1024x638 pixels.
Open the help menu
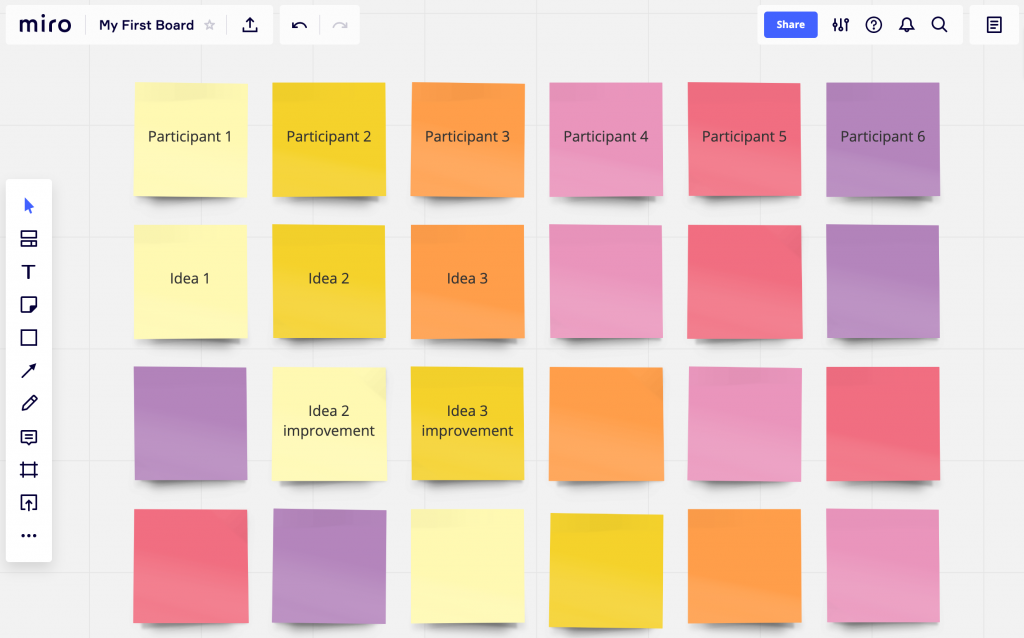coord(873,24)
